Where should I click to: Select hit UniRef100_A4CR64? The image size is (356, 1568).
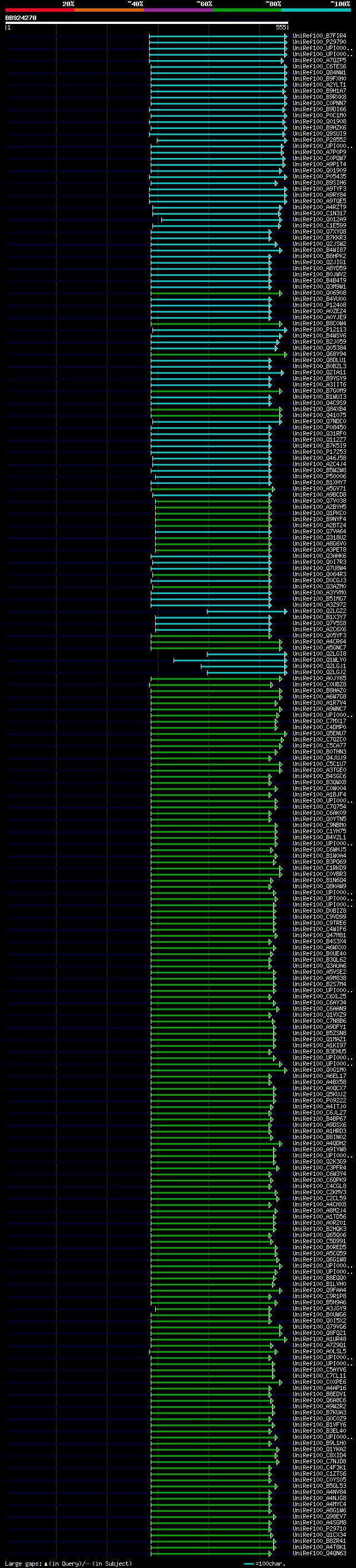pyautogui.click(x=319, y=641)
